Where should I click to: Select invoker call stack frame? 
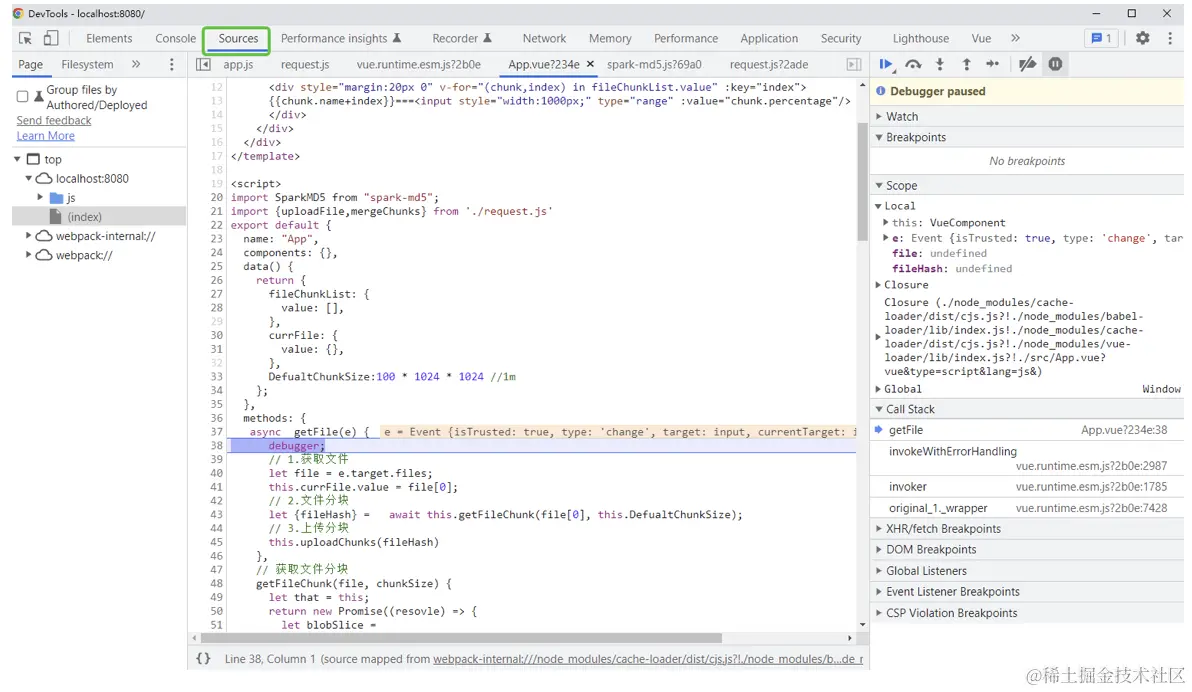coord(1027,487)
